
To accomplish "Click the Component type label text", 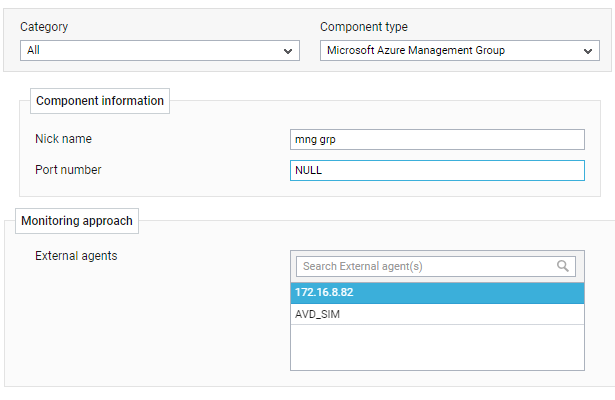I will tap(364, 27).
